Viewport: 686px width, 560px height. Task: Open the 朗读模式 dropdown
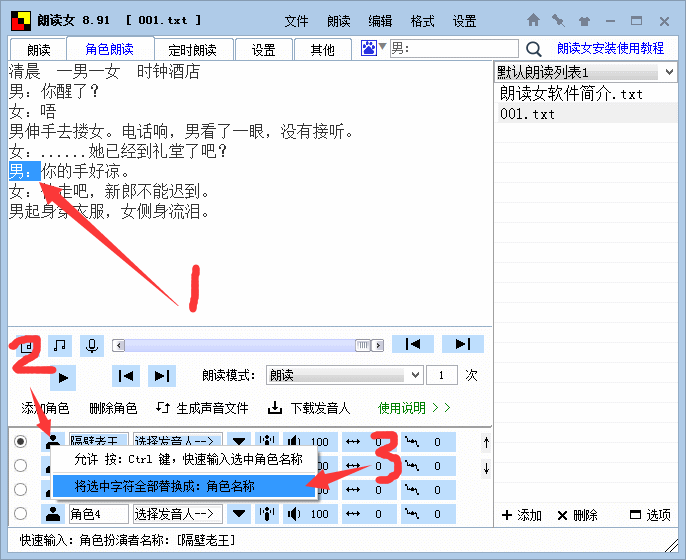[416, 375]
